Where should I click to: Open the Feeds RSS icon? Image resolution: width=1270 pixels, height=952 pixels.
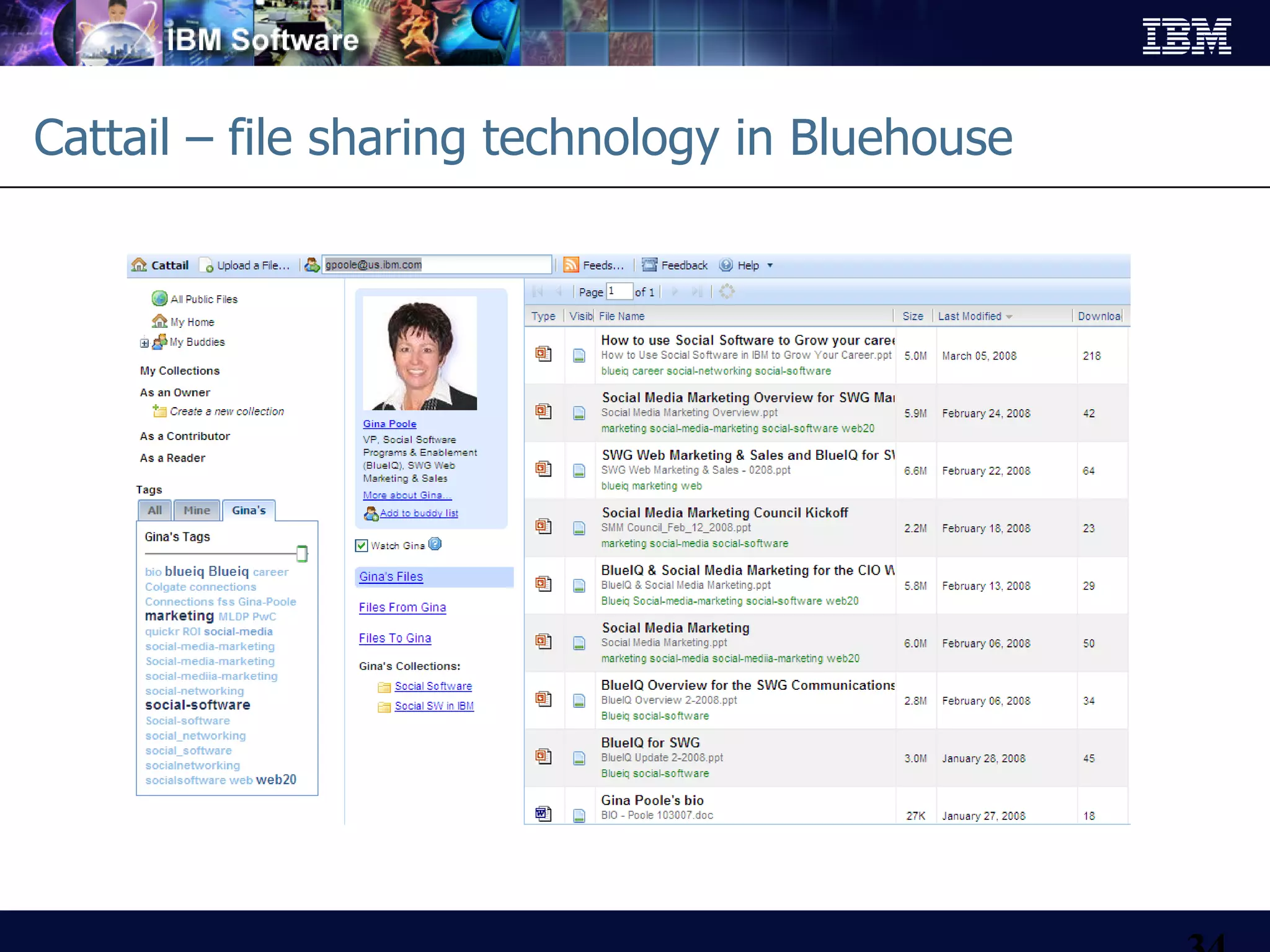(571, 265)
